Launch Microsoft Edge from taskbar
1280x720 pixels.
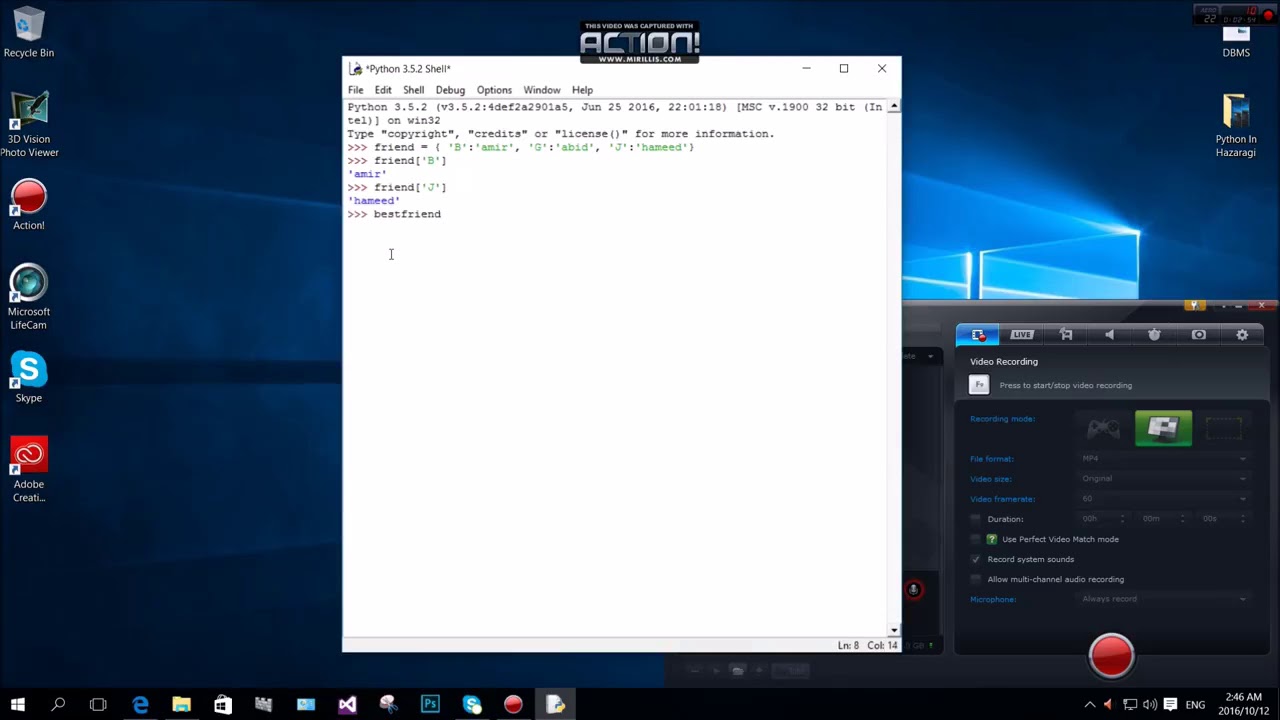point(141,704)
